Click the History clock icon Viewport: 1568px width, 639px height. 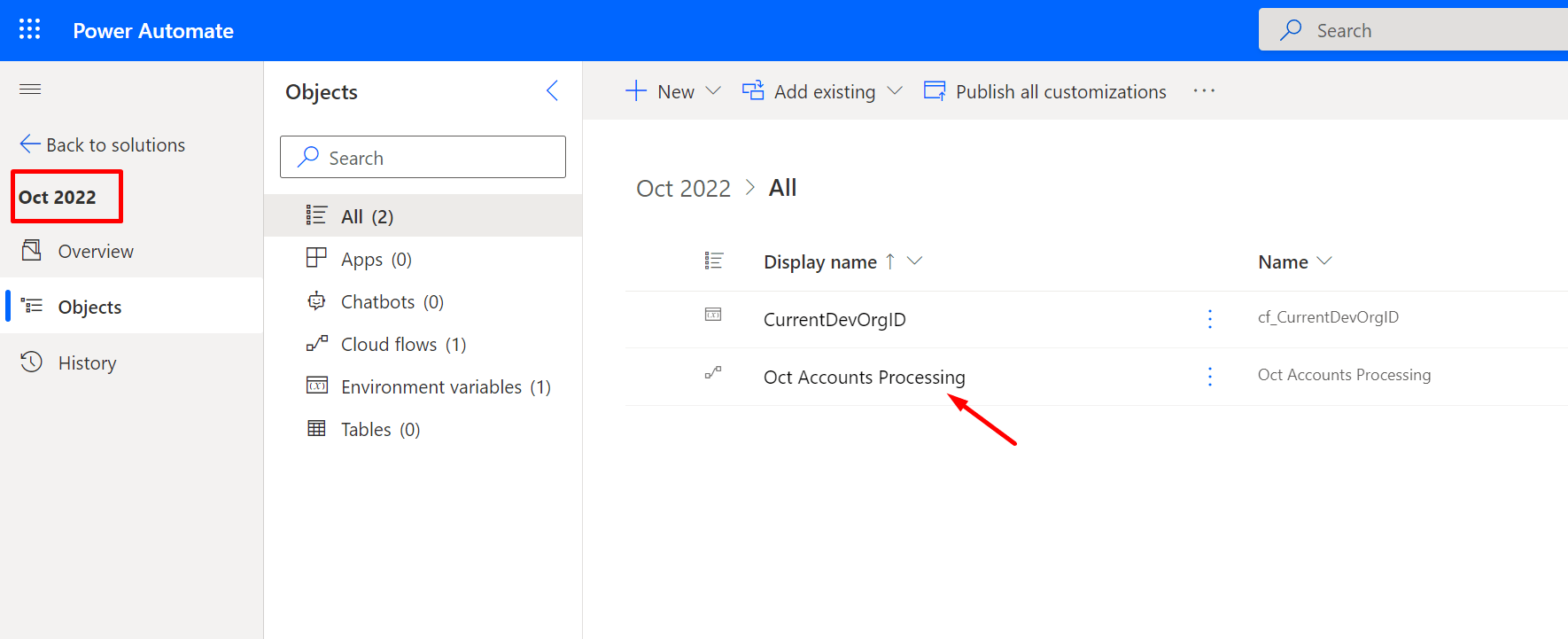click(32, 362)
